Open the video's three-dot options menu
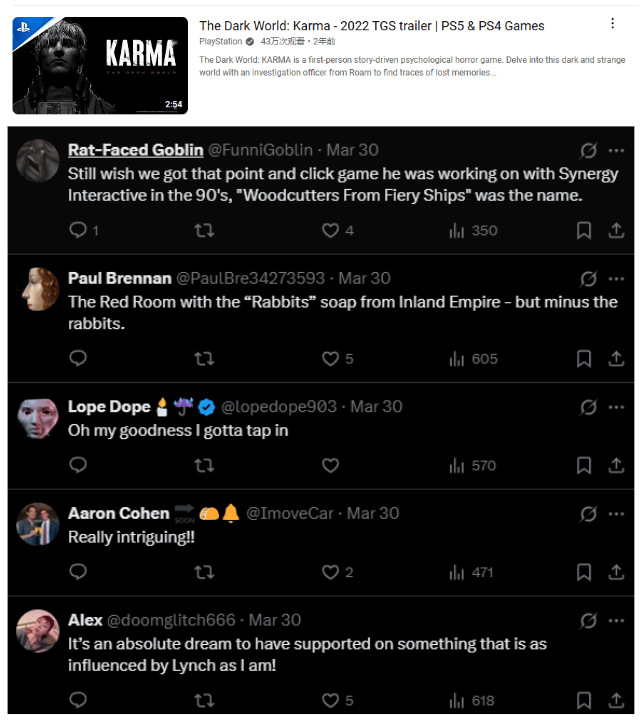 pyautogui.click(x=612, y=23)
